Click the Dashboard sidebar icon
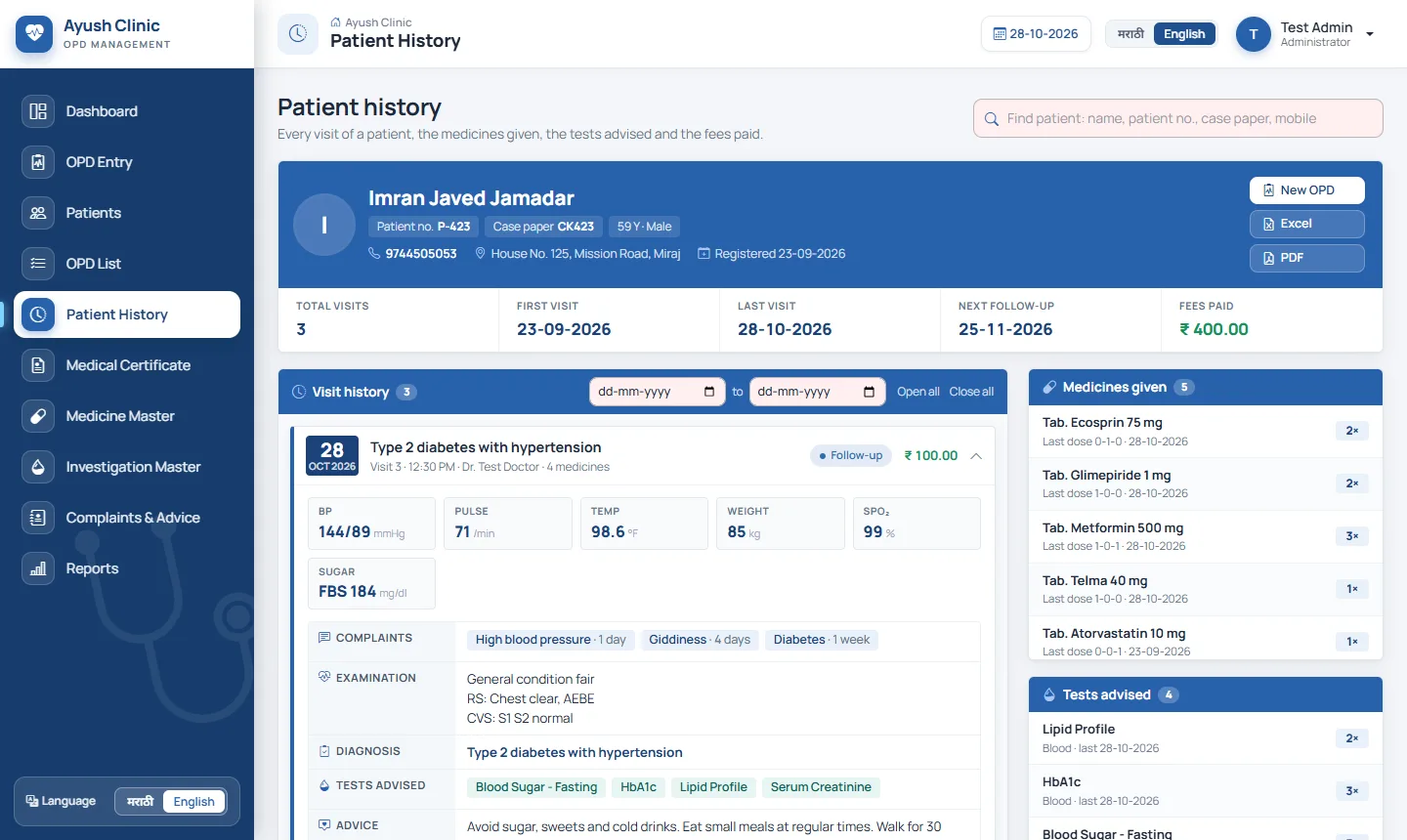Image resolution: width=1407 pixels, height=840 pixels. [38, 111]
